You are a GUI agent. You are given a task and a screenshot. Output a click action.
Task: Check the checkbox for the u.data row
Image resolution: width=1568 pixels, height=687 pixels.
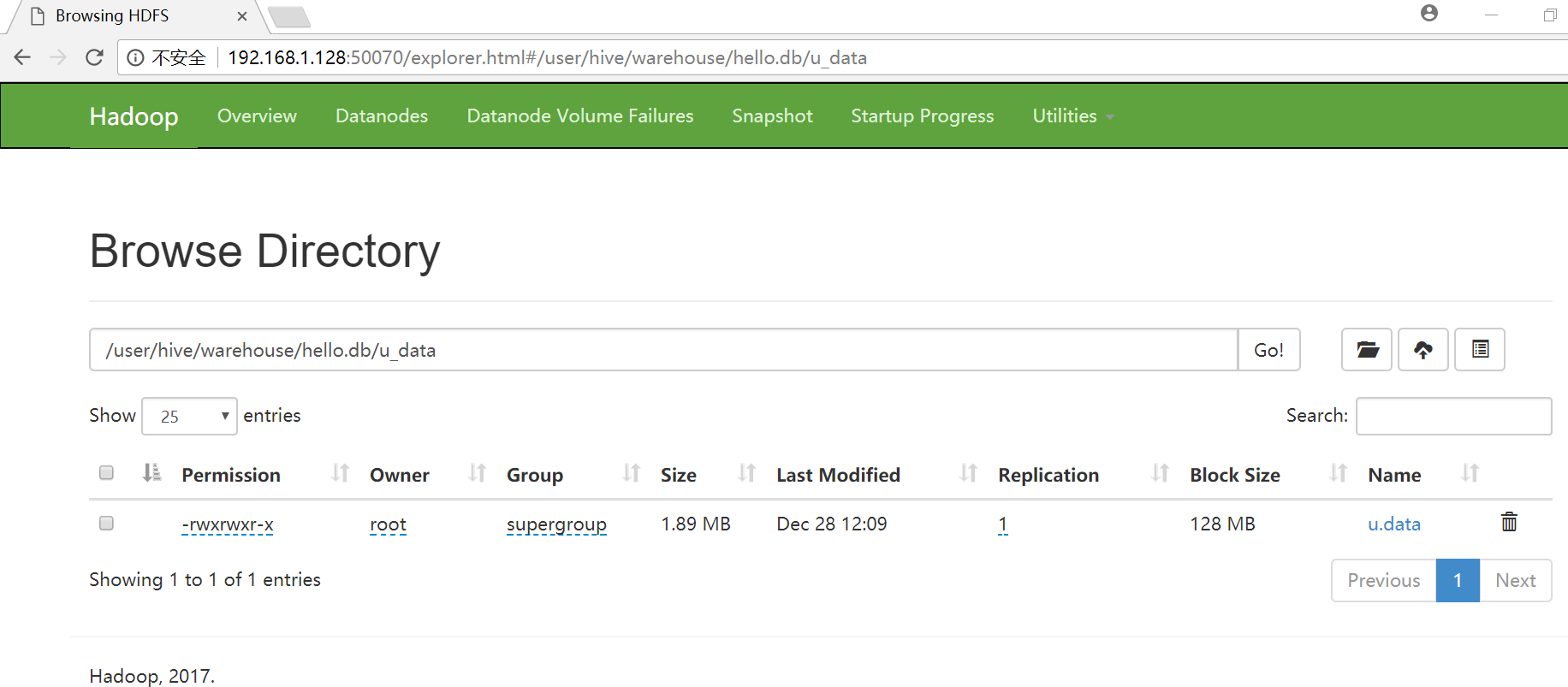click(106, 523)
